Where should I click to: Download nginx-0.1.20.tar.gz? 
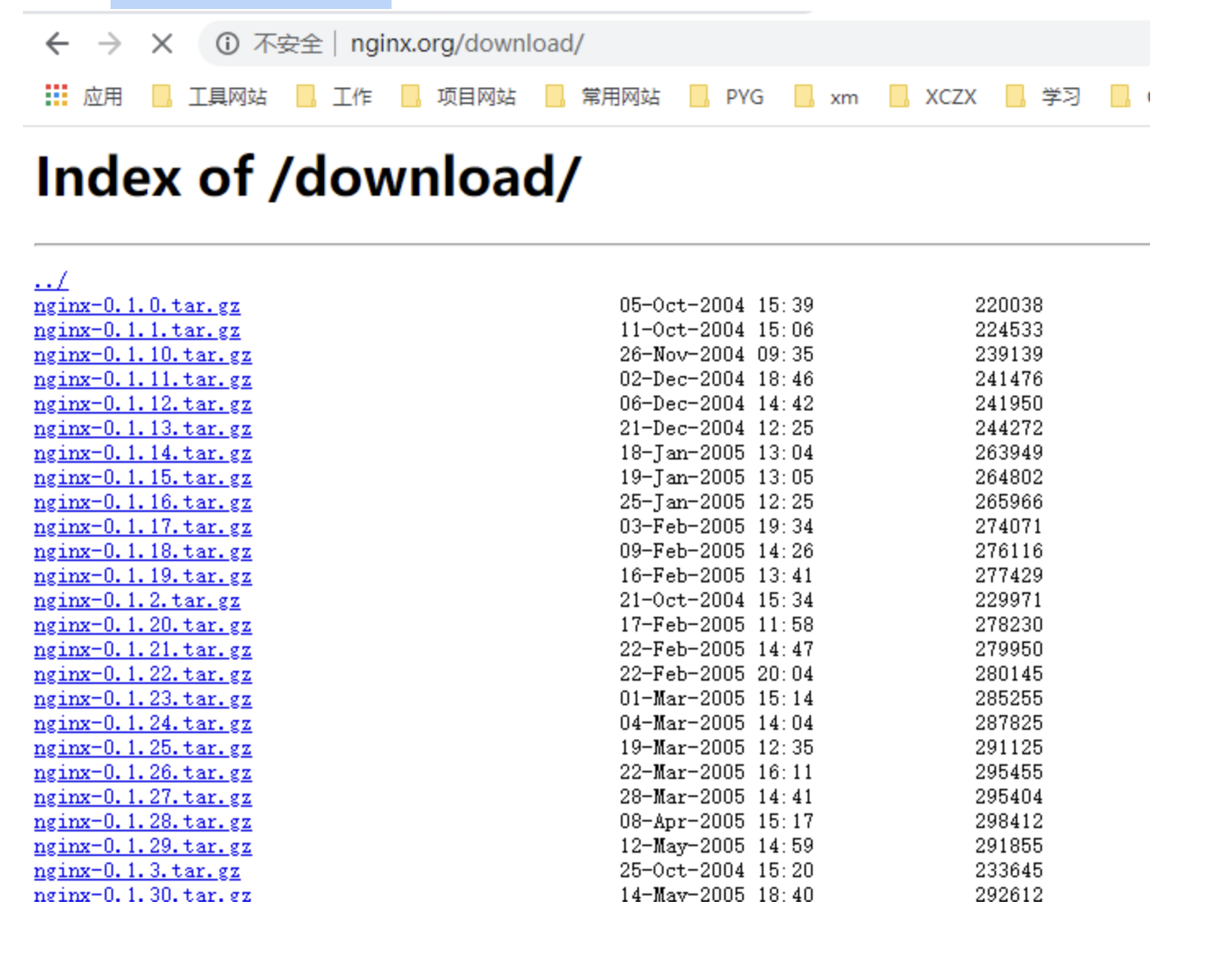[143, 625]
